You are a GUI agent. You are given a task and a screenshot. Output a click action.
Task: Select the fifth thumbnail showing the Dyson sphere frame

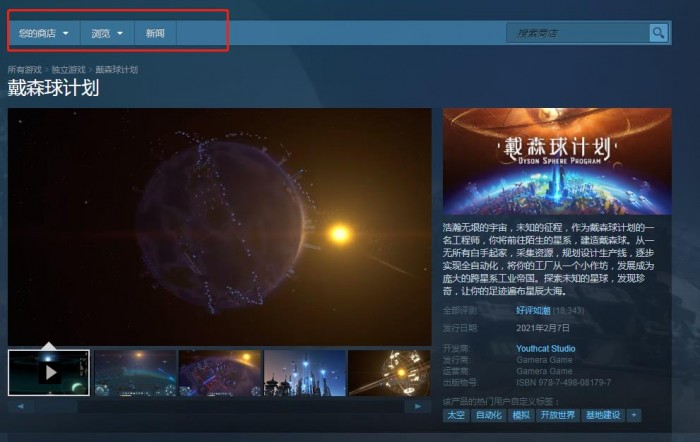[389, 373]
